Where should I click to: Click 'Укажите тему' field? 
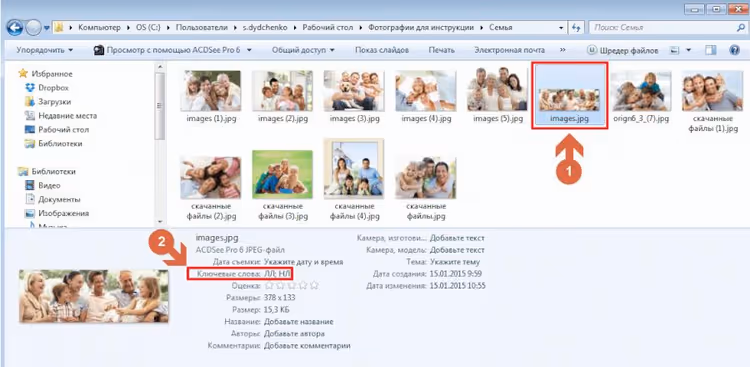[x=455, y=262]
